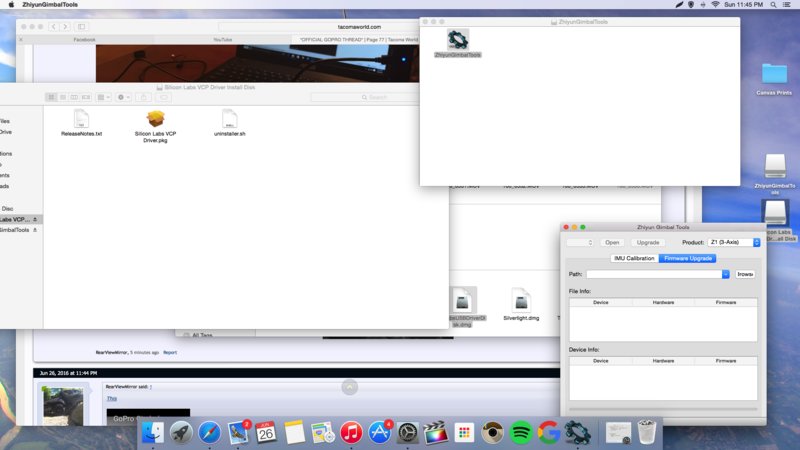Go back in the Safari window
Image resolution: width=800 pixels, height=450 pixels.
click(x=53, y=27)
